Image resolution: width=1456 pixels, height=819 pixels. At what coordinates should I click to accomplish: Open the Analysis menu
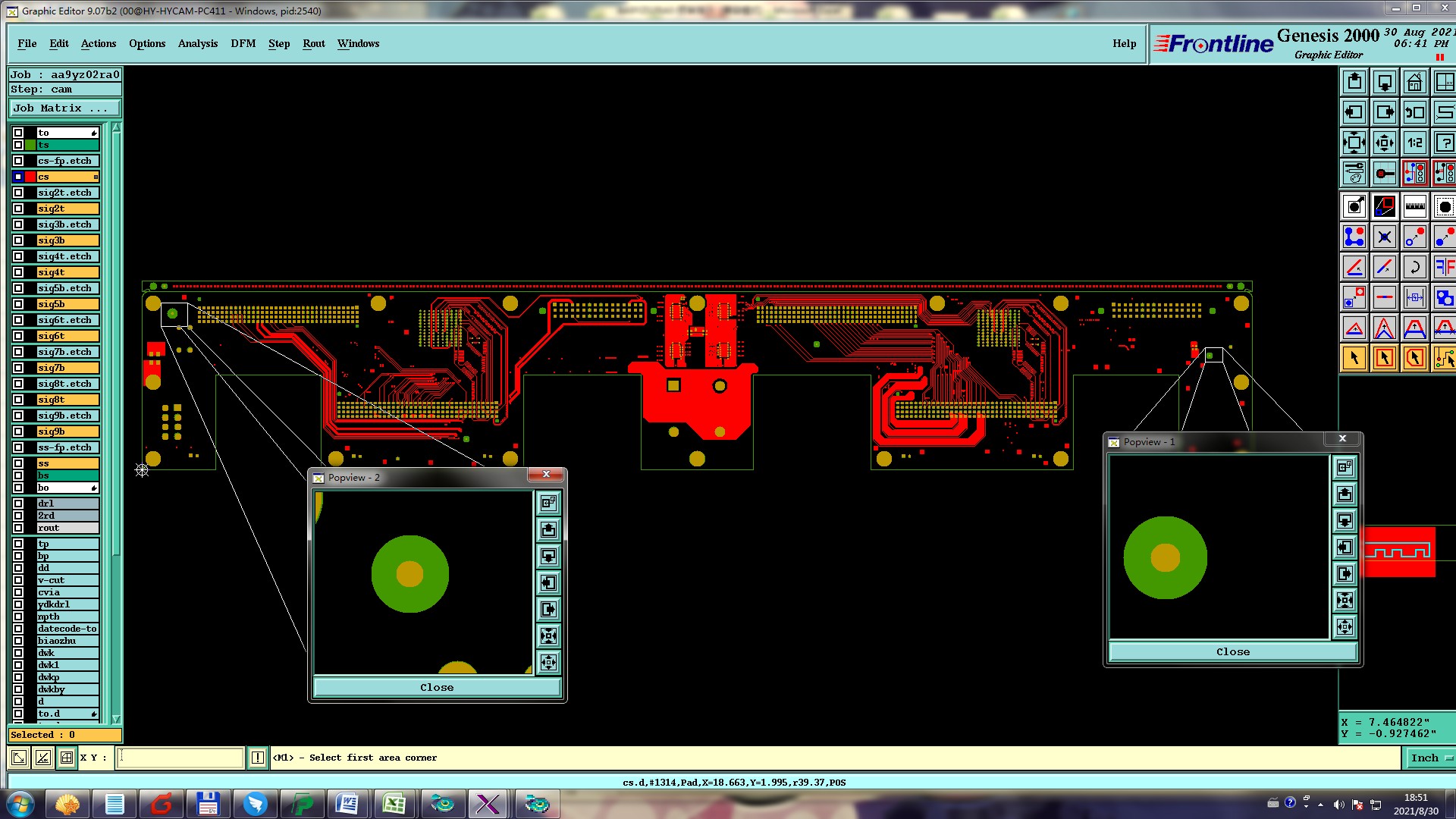click(197, 43)
